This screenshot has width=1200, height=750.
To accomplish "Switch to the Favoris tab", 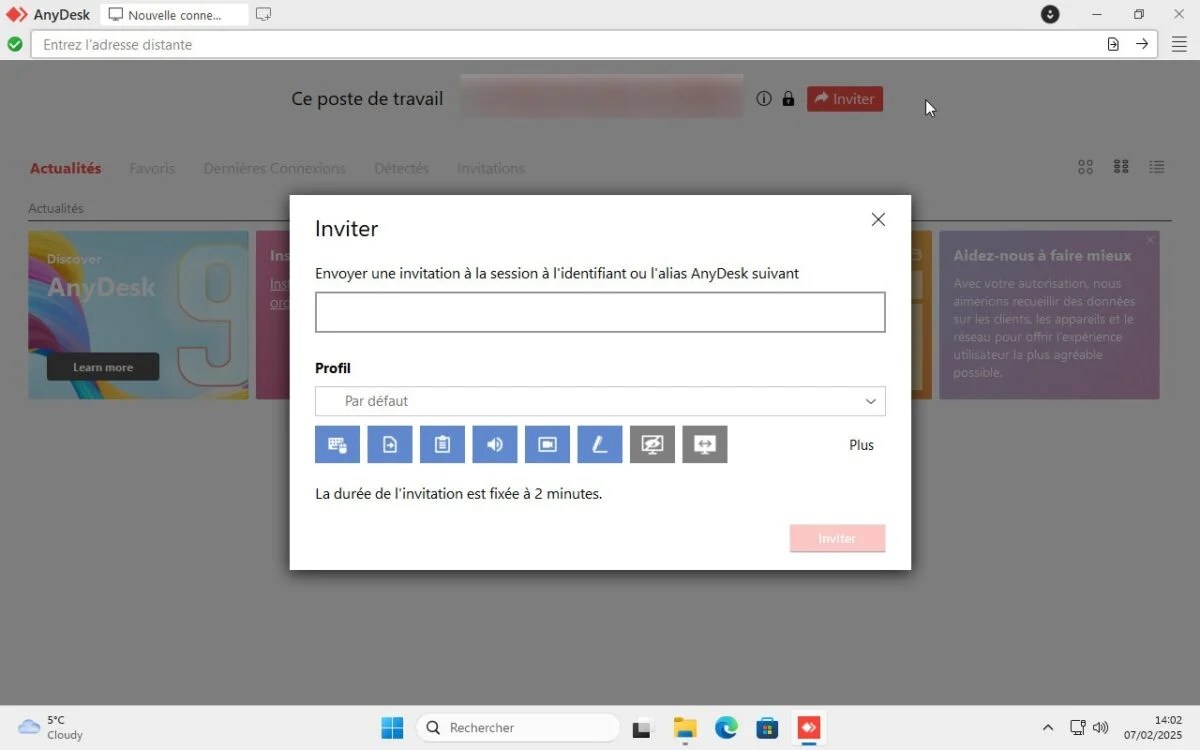I will pyautogui.click(x=152, y=168).
